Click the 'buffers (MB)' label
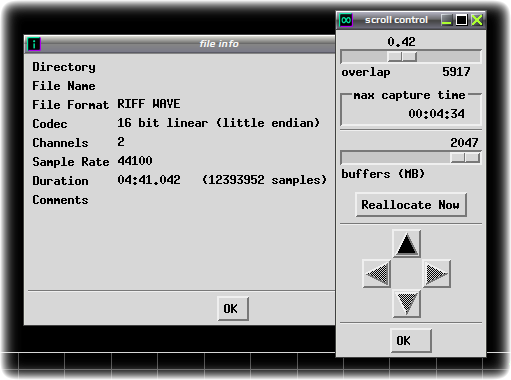Image resolution: width=511 pixels, height=380 pixels. pyautogui.click(x=383, y=174)
